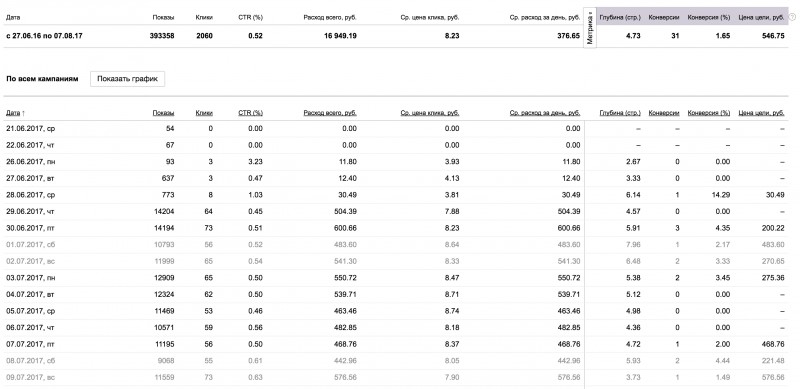Viewport: 800px width, 389px height.
Task: Sort by CTR (%) column header
Action: pyautogui.click(x=251, y=113)
